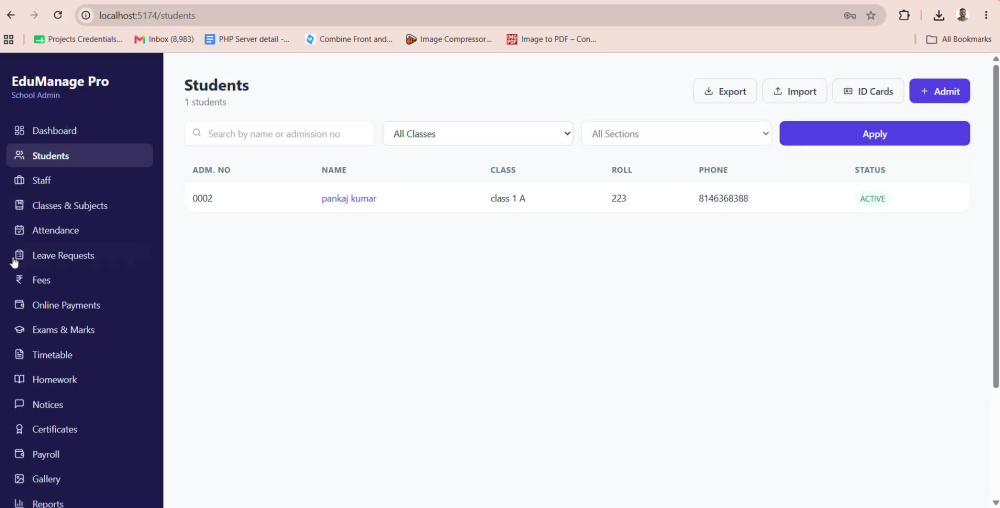Click the phone number 8146368388

tap(723, 198)
